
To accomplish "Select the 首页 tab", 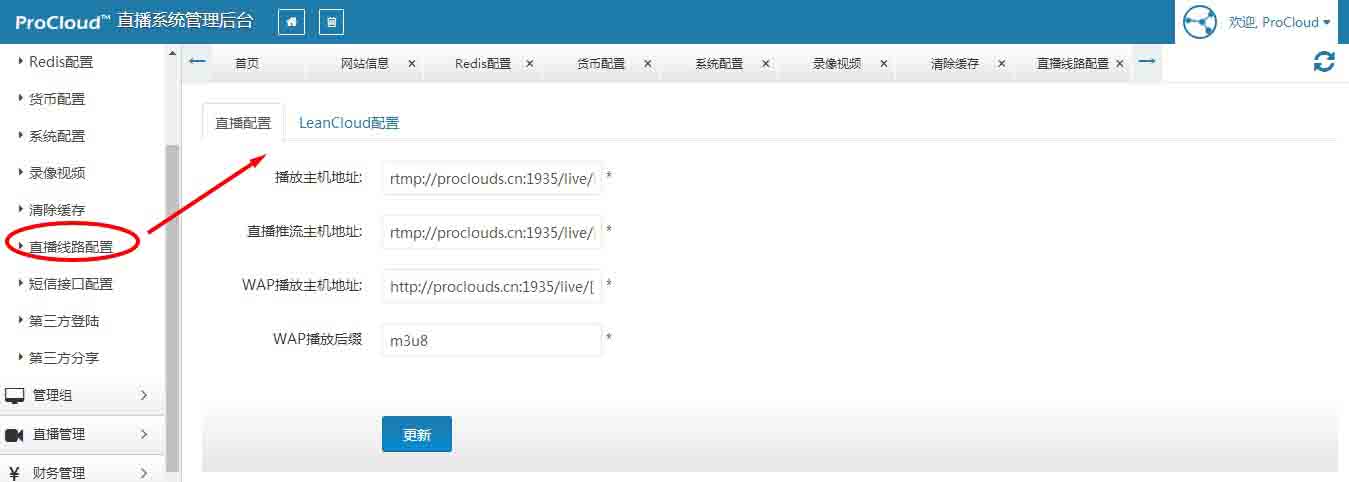I will pos(247,63).
